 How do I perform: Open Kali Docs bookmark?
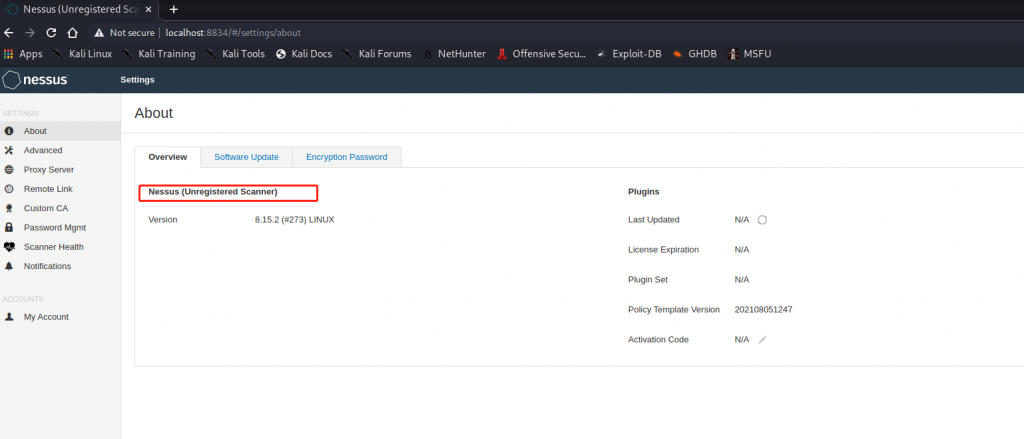pos(304,54)
